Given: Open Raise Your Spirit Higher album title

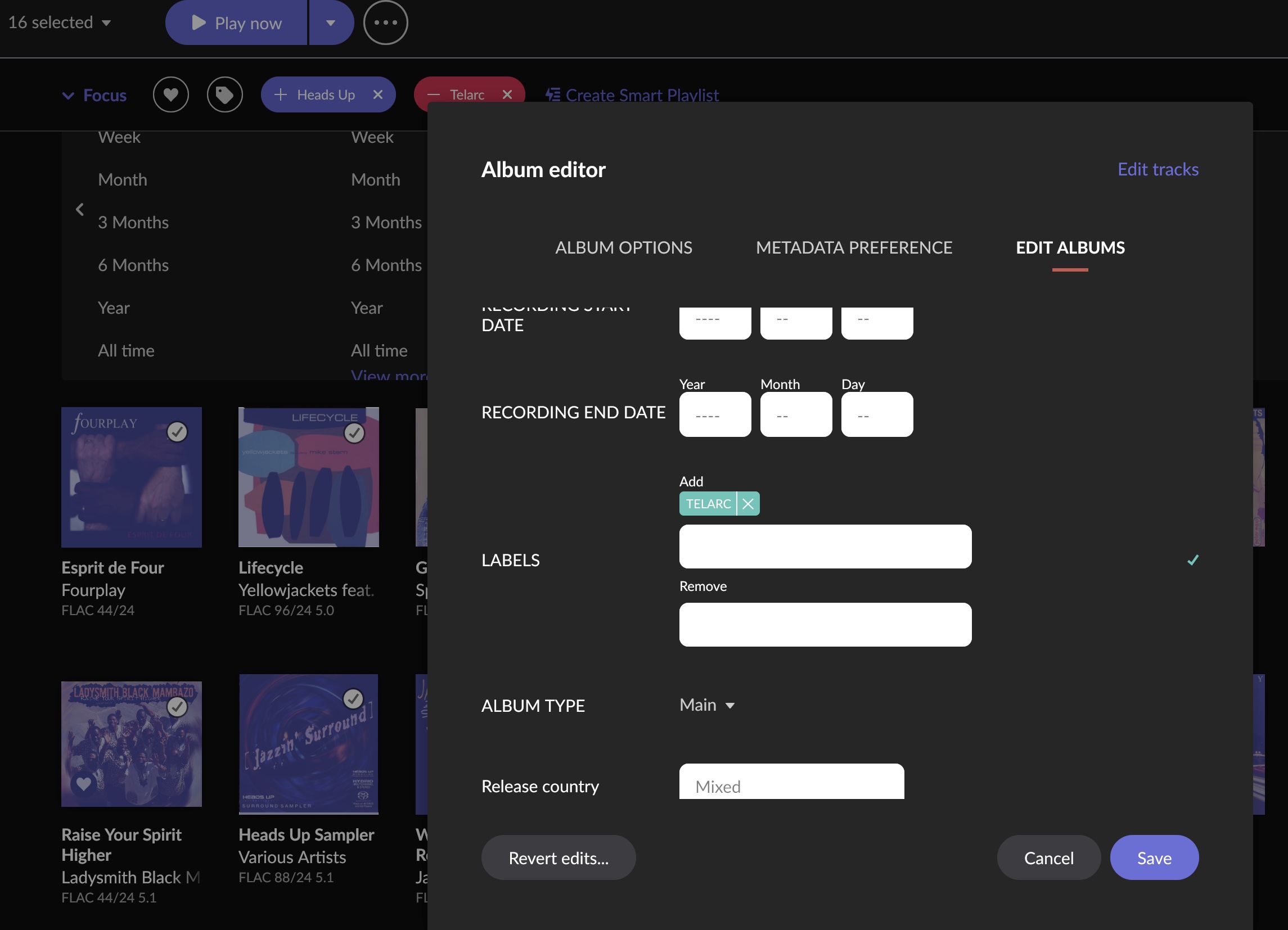Looking at the screenshot, I should pyautogui.click(x=121, y=845).
